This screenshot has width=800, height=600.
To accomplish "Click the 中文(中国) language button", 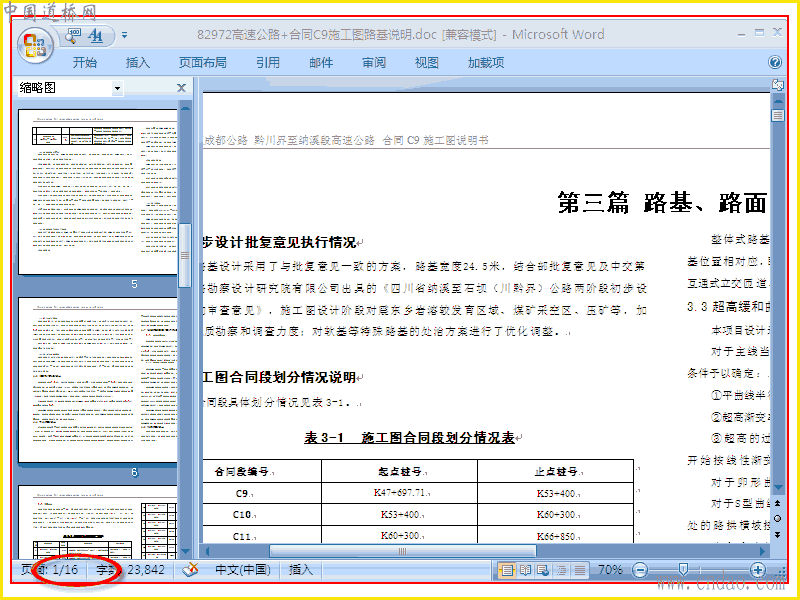I will (243, 569).
